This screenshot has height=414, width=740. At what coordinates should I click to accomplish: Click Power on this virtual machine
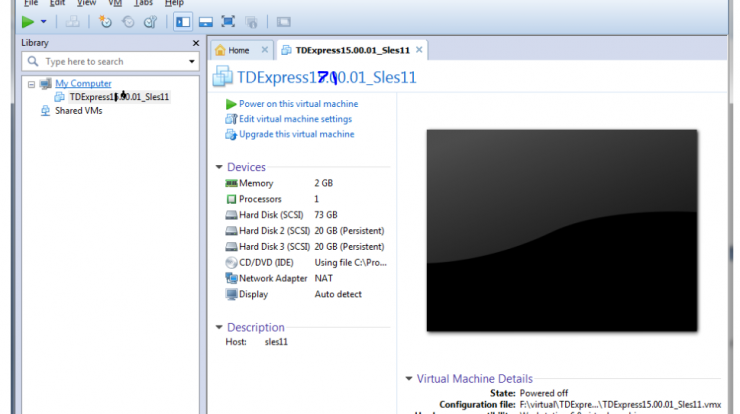click(298, 104)
